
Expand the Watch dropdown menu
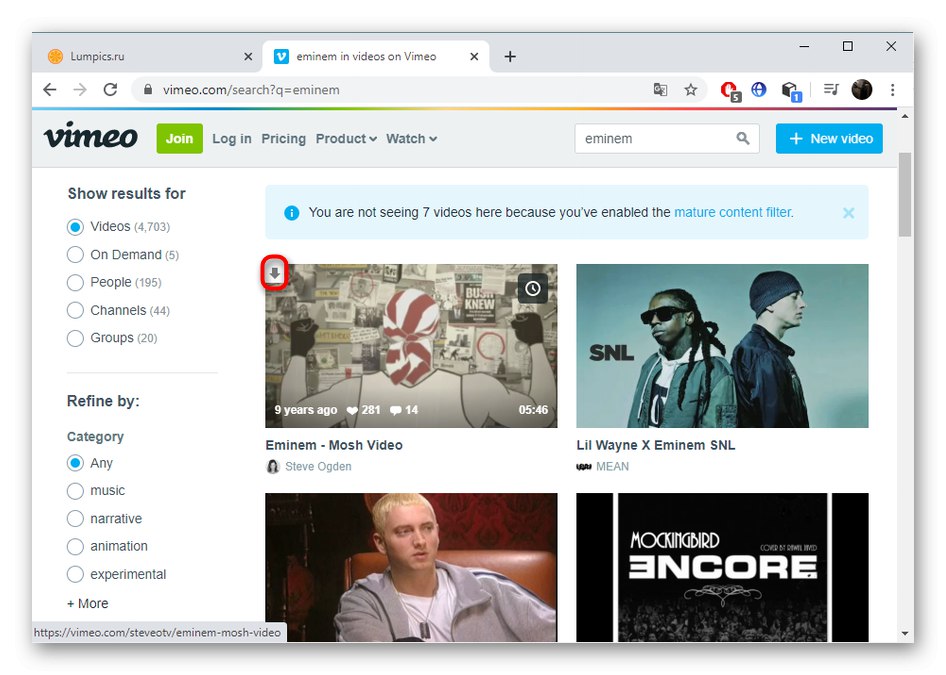point(411,139)
